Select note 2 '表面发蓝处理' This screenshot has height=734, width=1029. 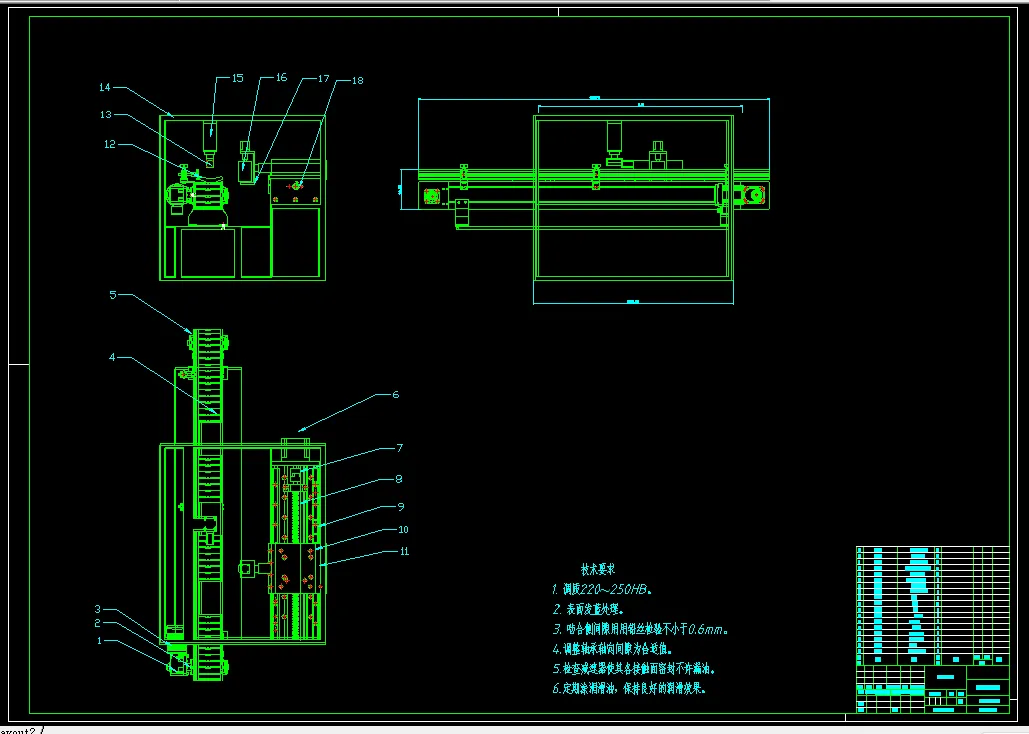[x=588, y=609]
